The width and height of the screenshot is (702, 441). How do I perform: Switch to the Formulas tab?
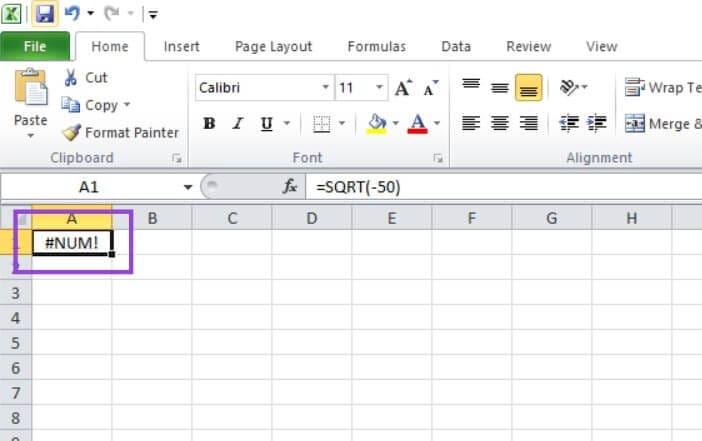point(376,46)
